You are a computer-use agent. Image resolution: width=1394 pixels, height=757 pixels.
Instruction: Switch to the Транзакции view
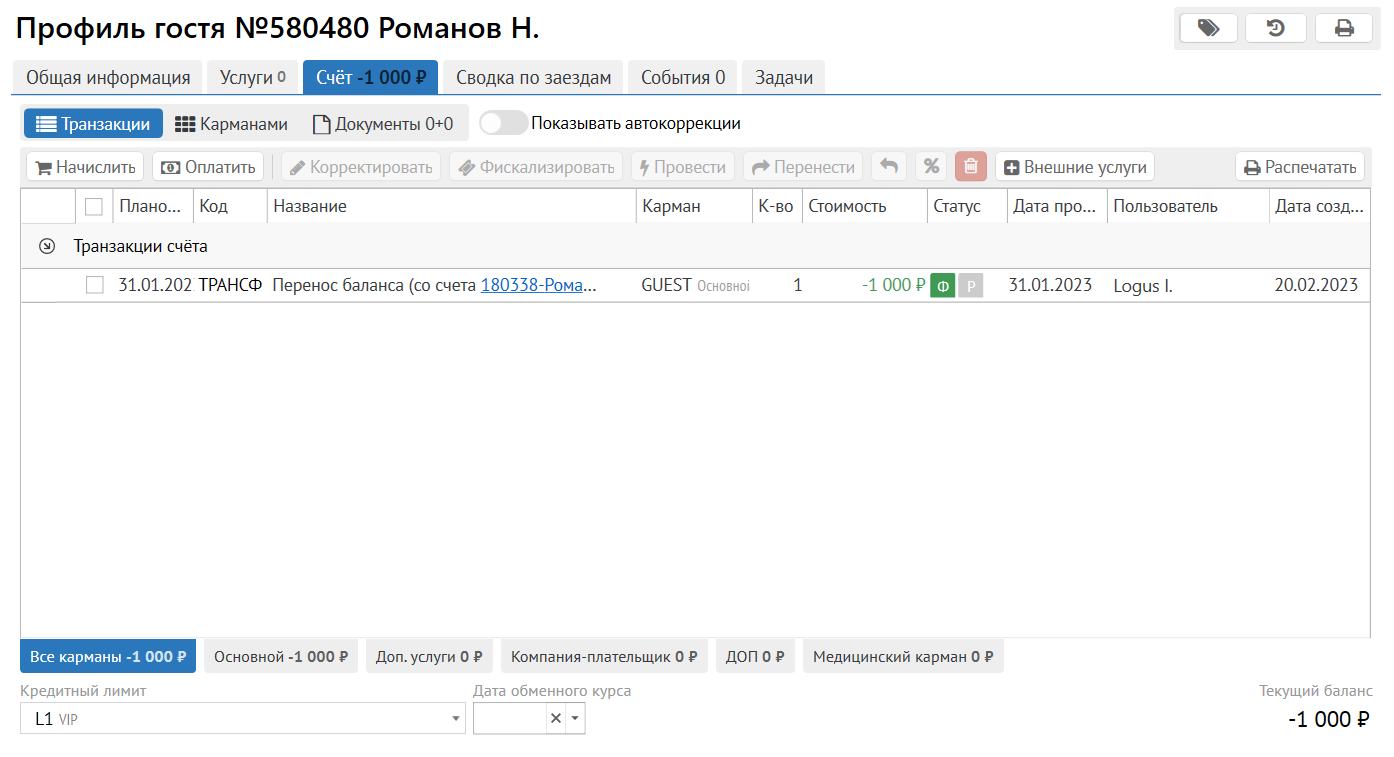(93, 124)
